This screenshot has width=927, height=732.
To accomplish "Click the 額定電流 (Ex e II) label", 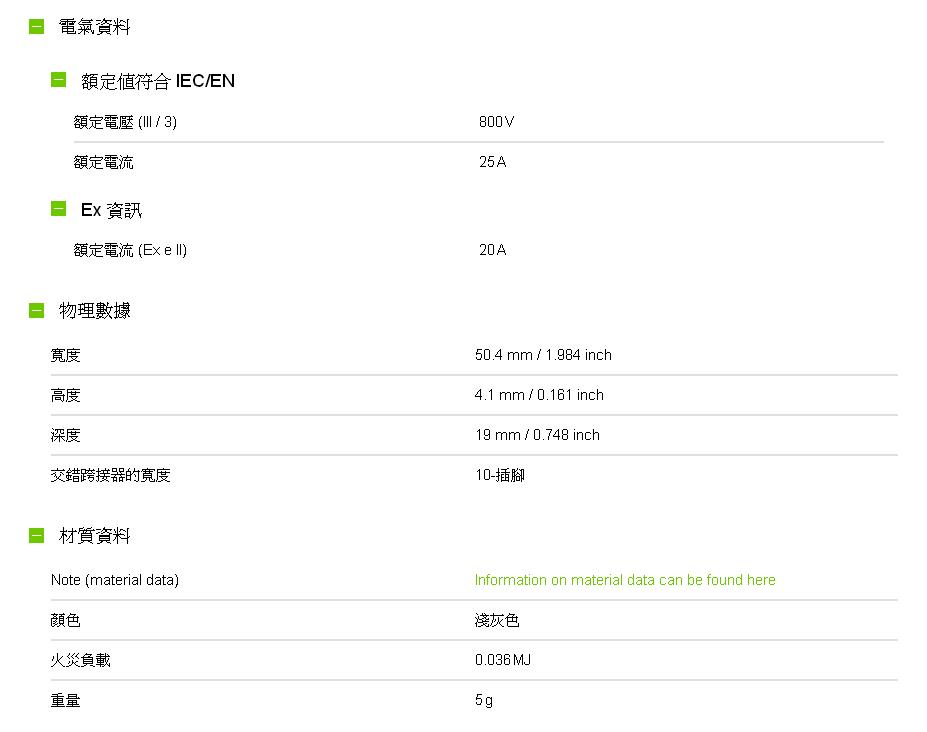I will (x=130, y=250).
